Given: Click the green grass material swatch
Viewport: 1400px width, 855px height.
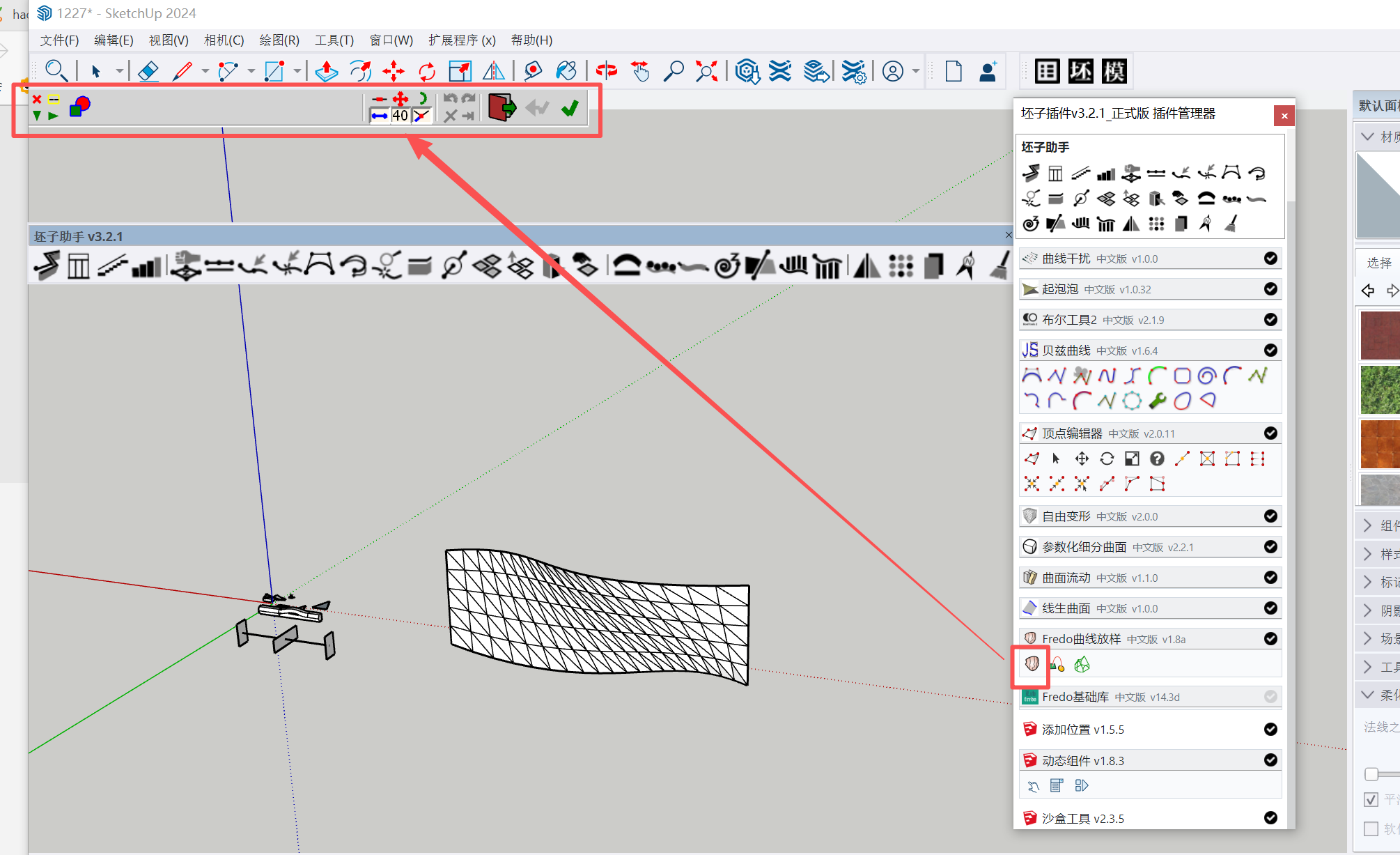Looking at the screenshot, I should tap(1380, 390).
